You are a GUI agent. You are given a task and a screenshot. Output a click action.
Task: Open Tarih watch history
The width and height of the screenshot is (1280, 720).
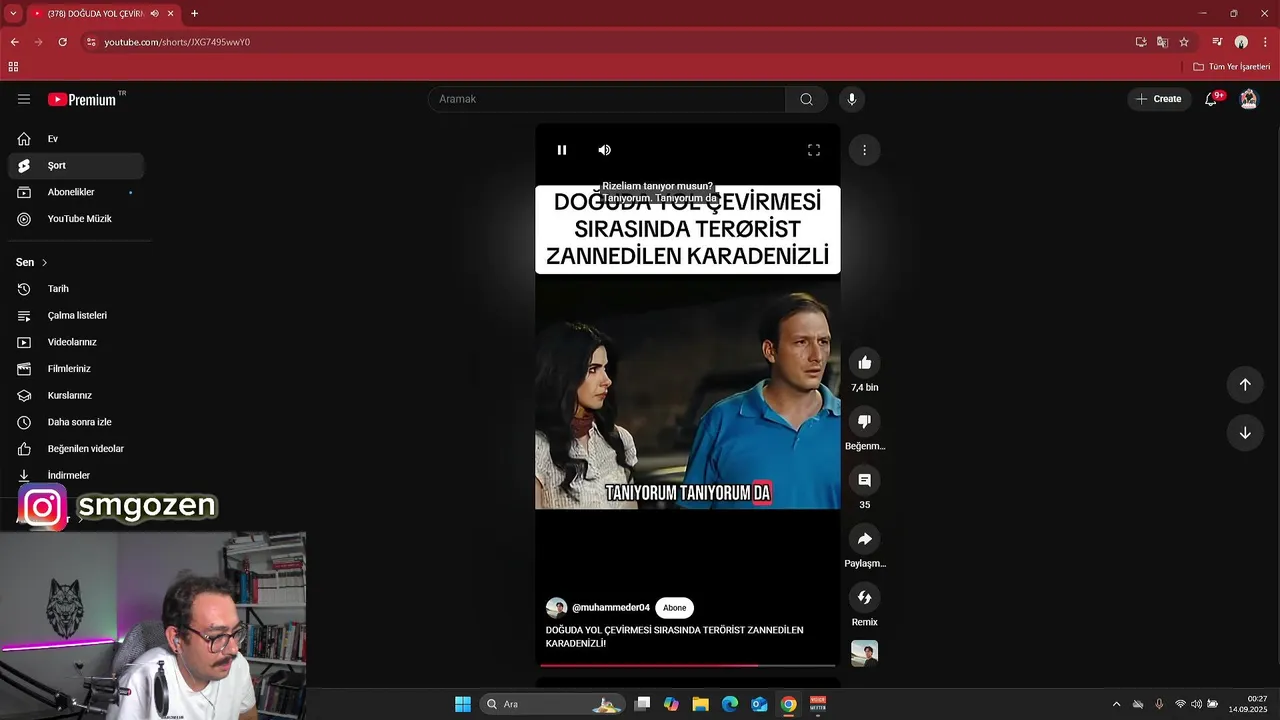point(76,289)
